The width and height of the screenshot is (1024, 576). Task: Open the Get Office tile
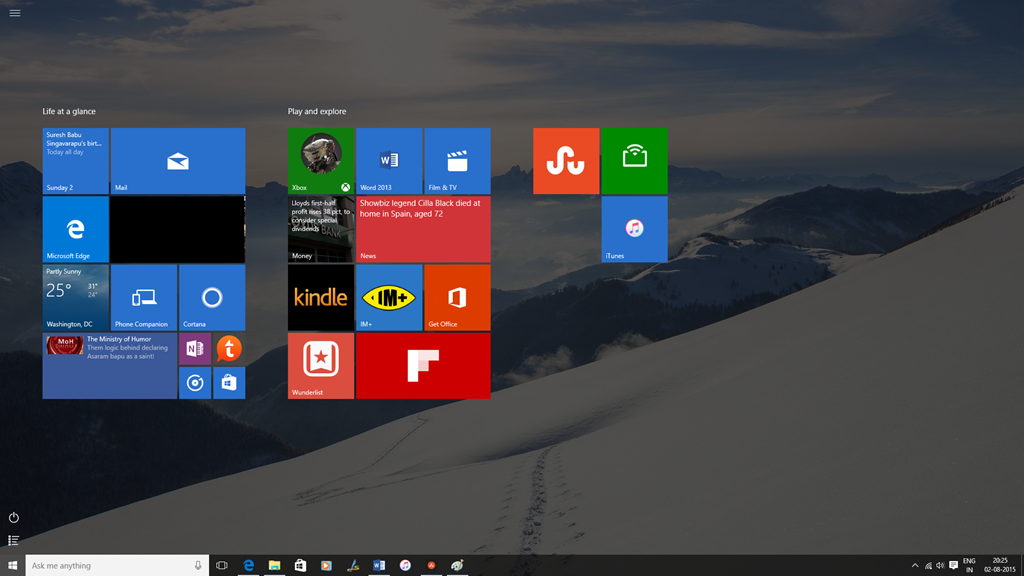pyautogui.click(x=457, y=297)
